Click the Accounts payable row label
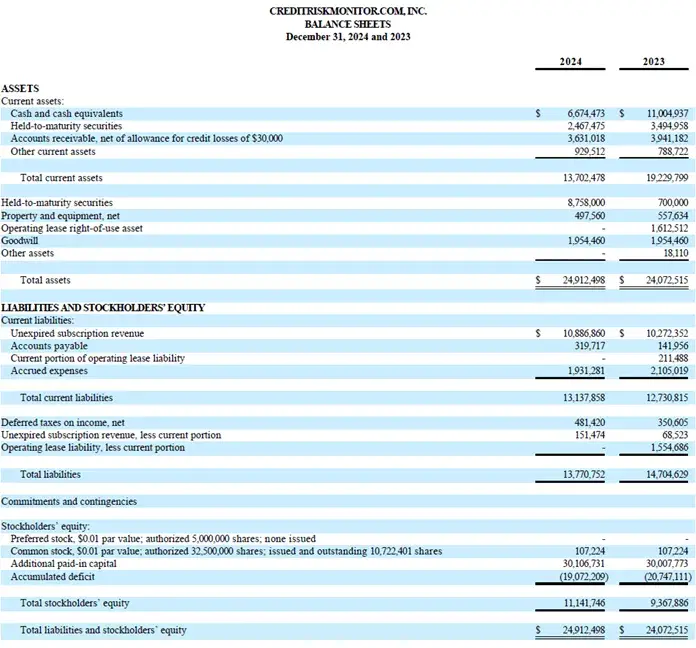The image size is (696, 648). coord(48,345)
